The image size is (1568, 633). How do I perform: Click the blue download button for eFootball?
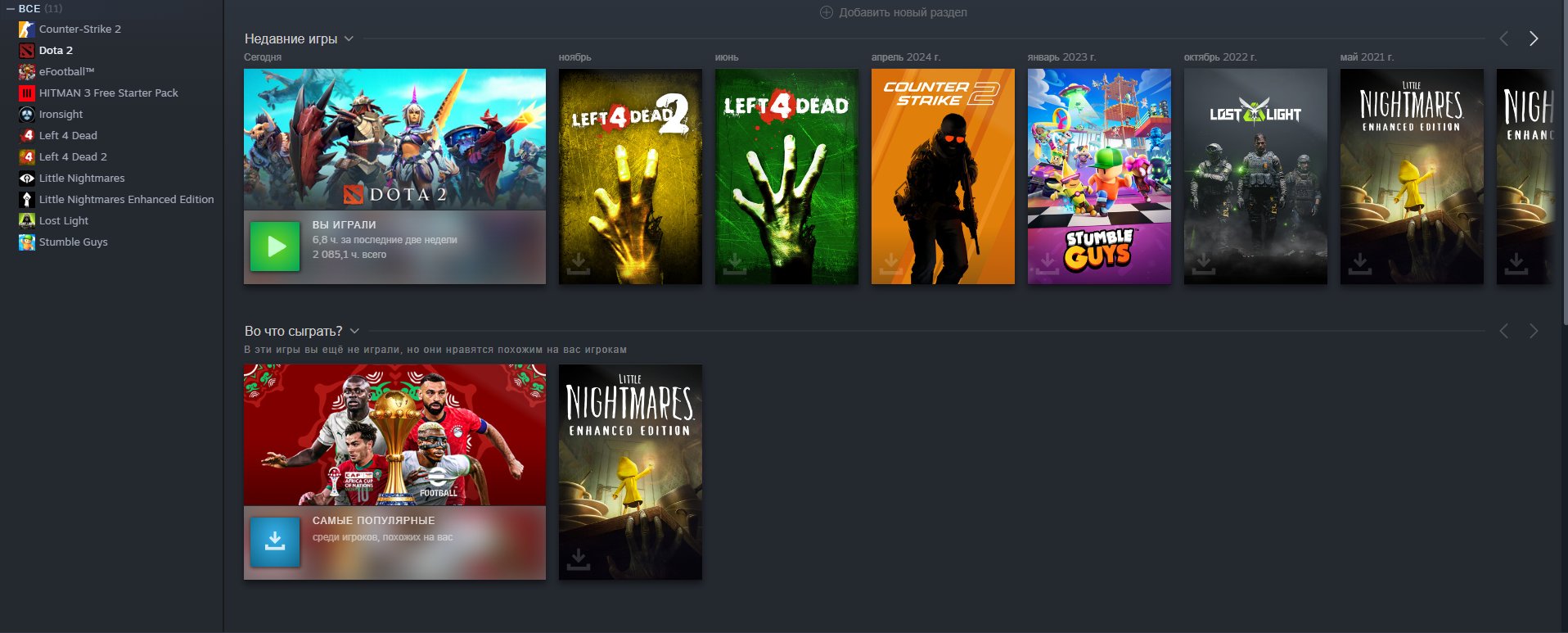click(275, 541)
